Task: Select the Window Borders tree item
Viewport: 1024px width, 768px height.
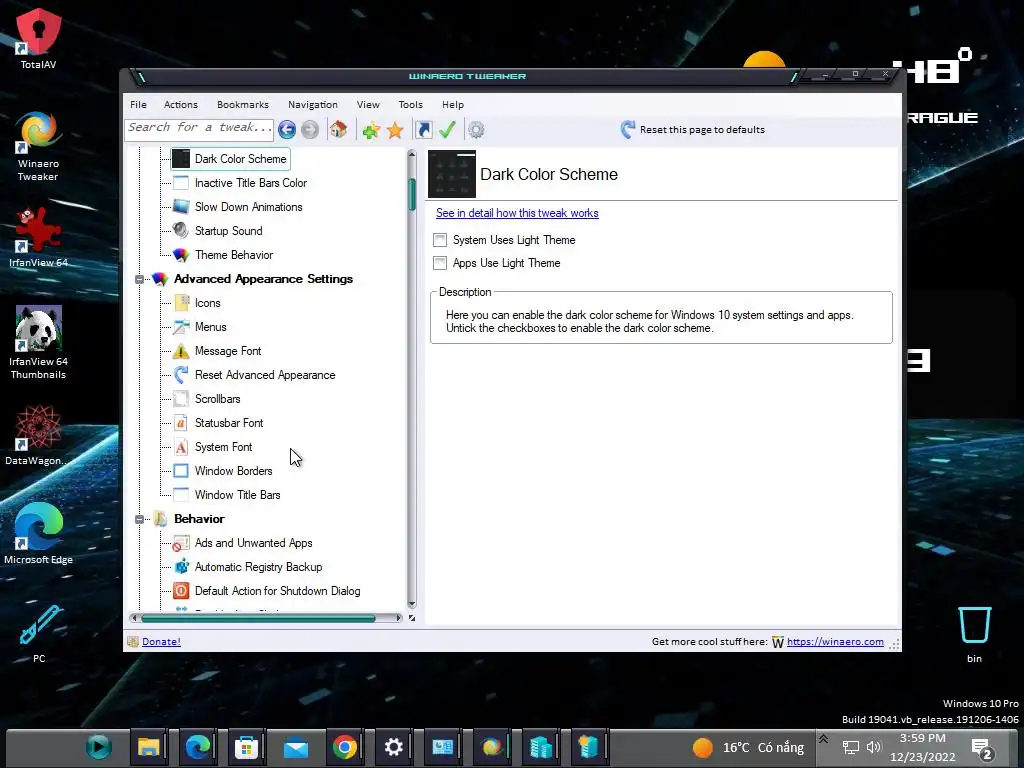Action: coord(233,471)
